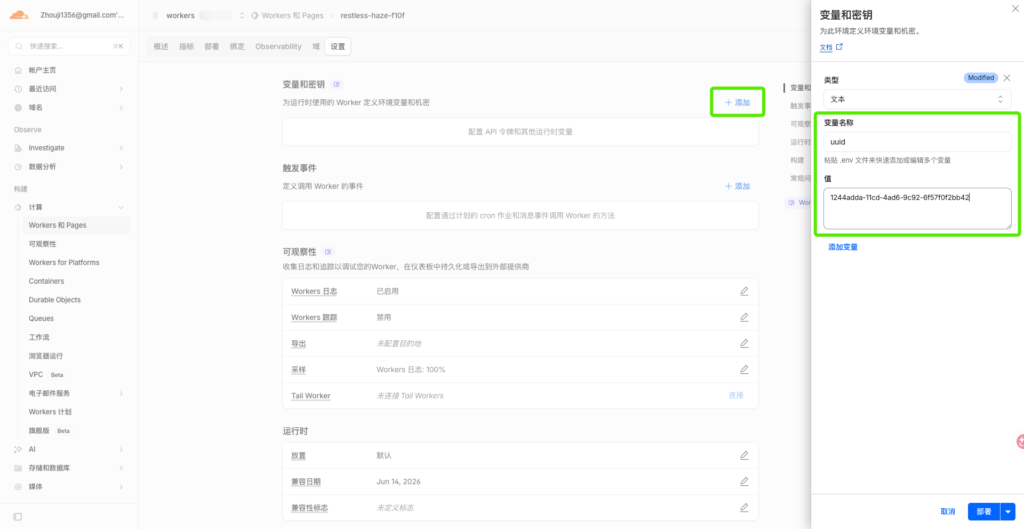Open the 文档 link in panel
1024x529 pixels.
(x=831, y=47)
